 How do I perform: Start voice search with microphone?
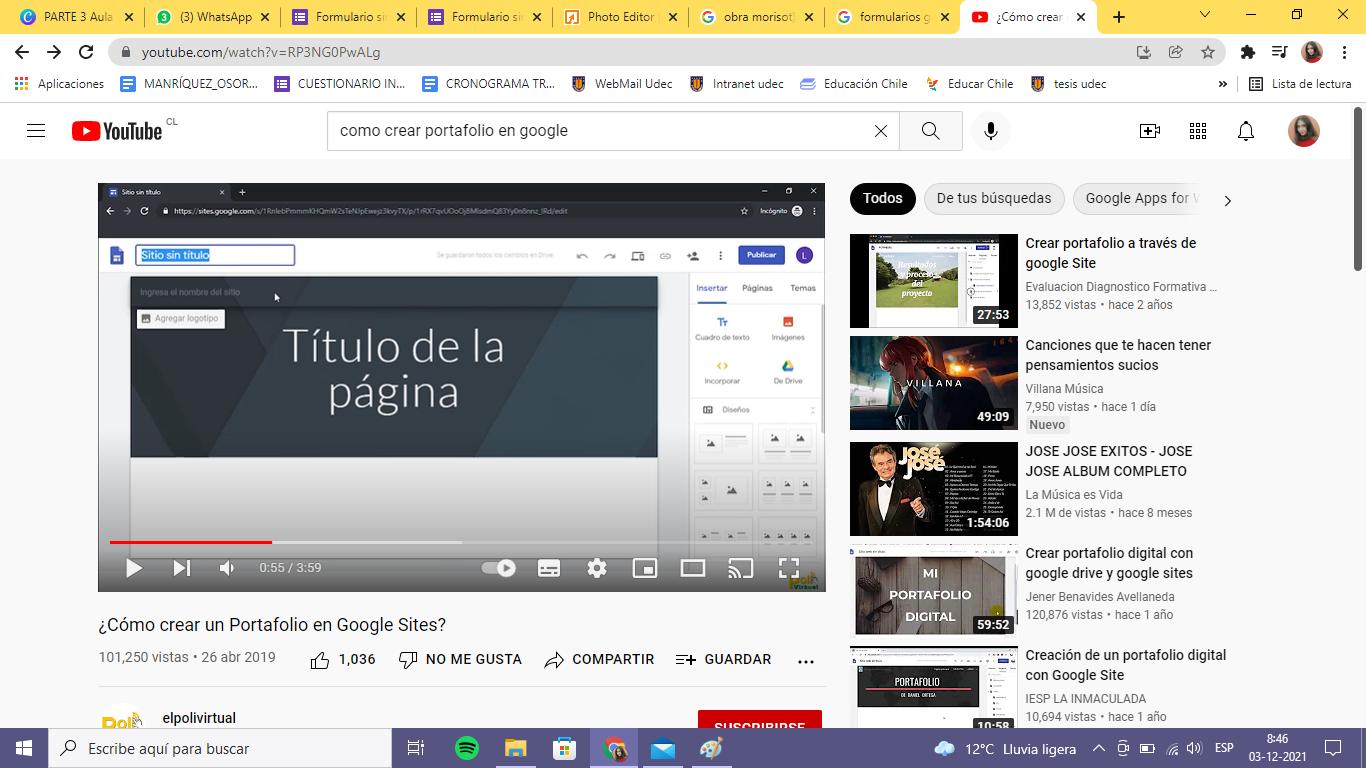pyautogui.click(x=991, y=131)
